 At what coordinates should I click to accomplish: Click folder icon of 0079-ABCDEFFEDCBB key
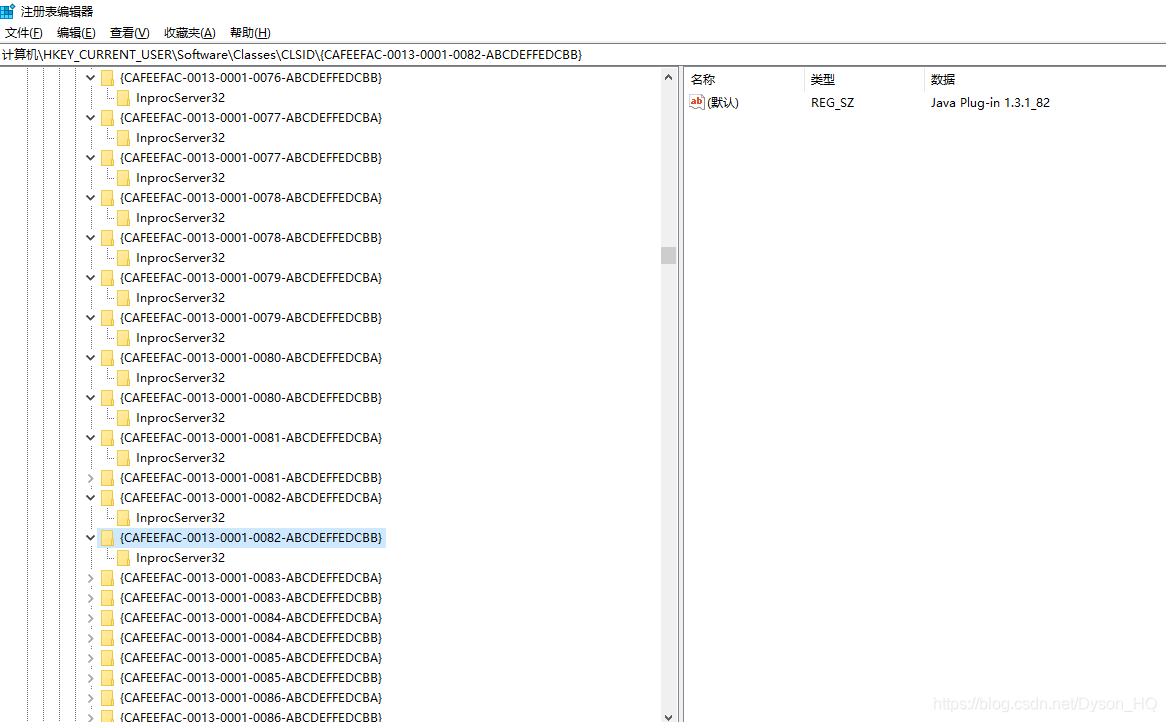[107, 318]
